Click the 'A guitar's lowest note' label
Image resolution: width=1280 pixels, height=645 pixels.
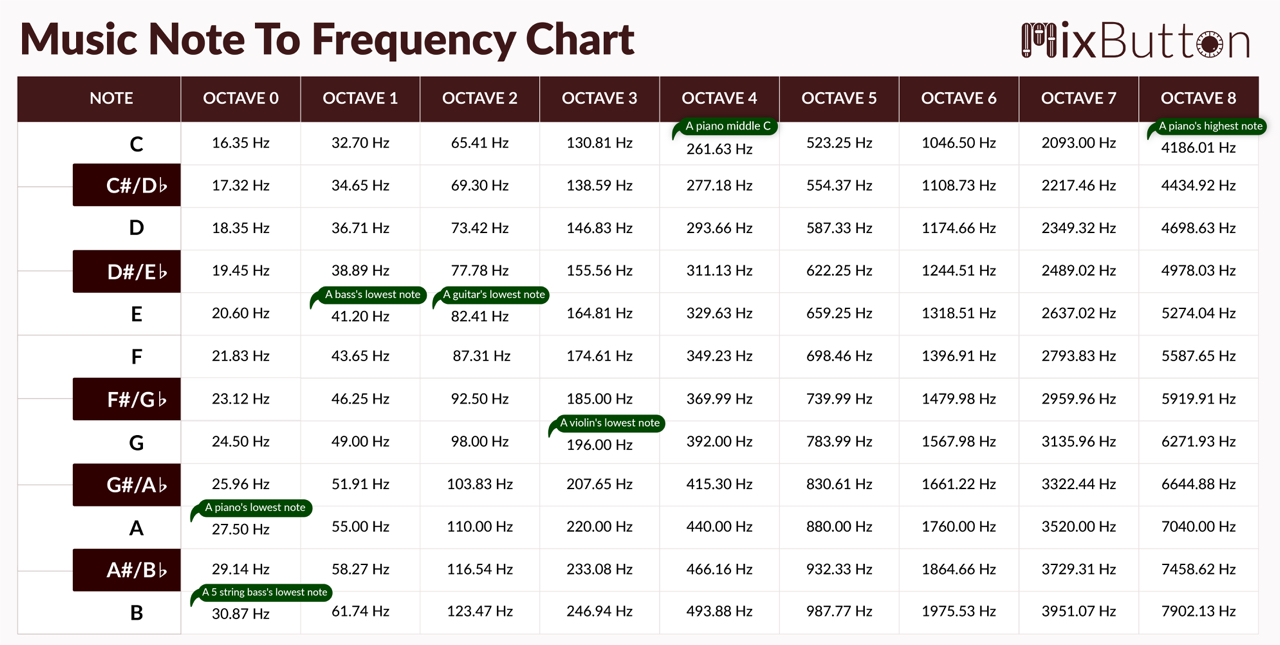click(x=493, y=295)
